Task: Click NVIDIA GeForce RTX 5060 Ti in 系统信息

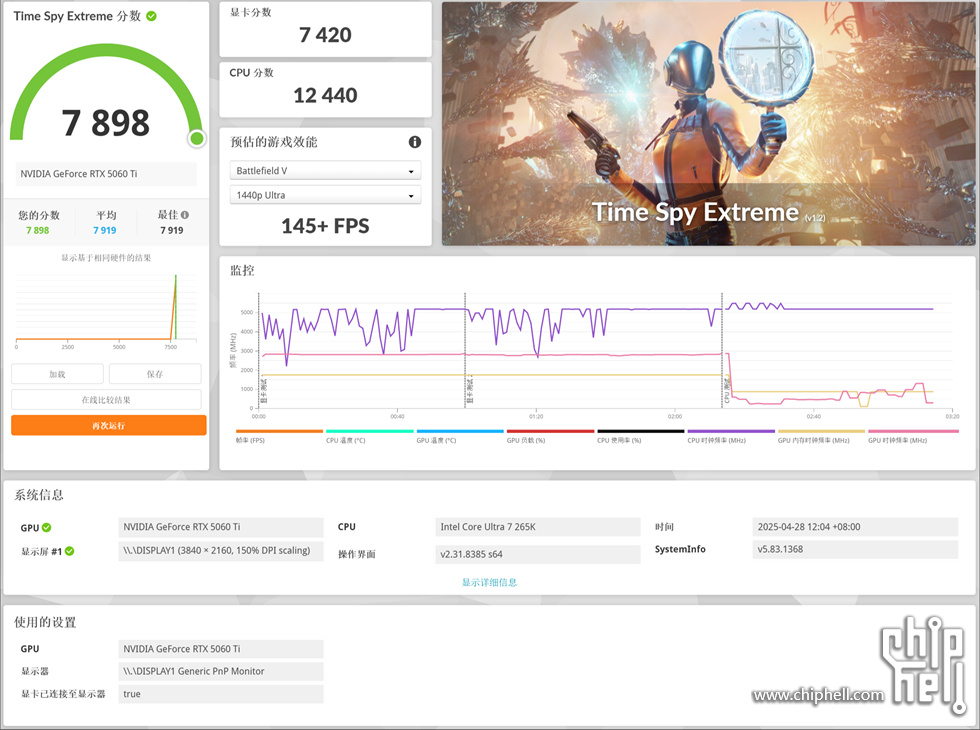Action: pyautogui.click(x=221, y=527)
